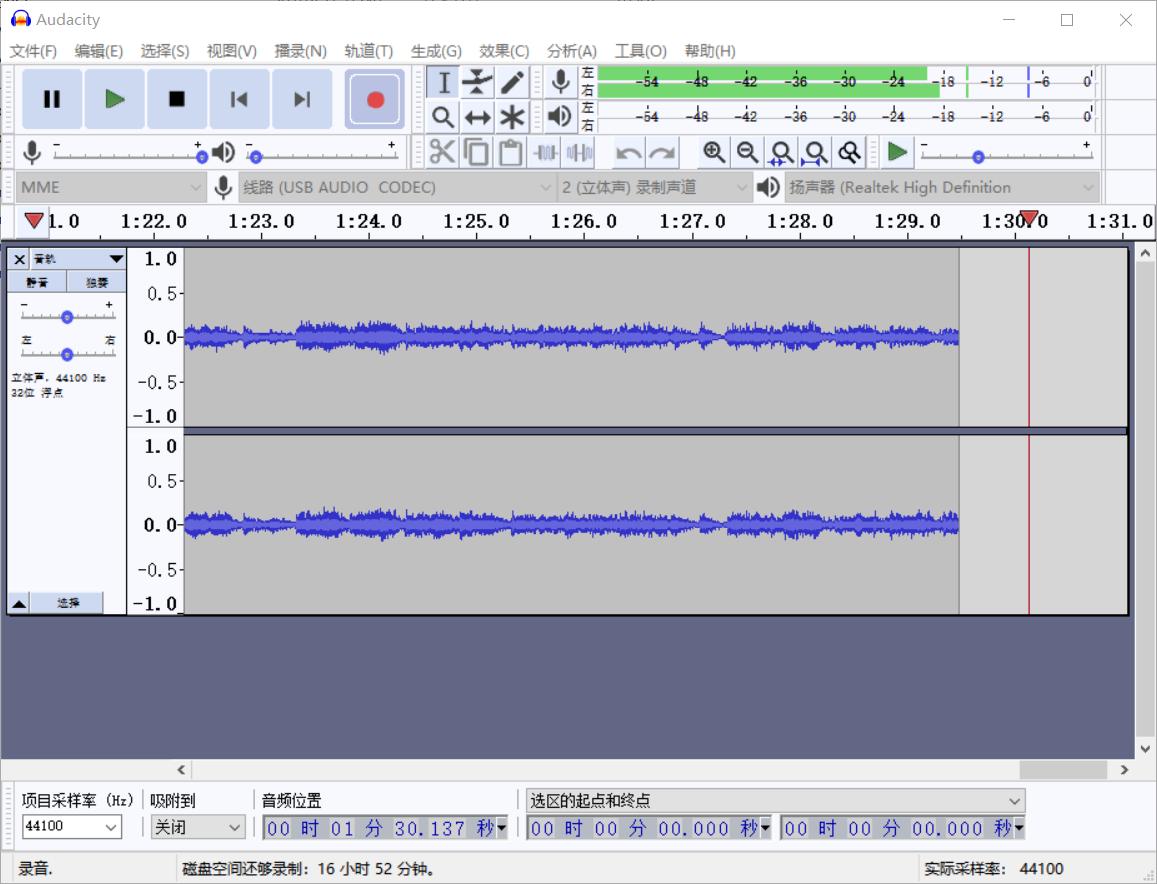Select the Envelope tool
This screenshot has height=884, width=1157.
(x=477, y=82)
